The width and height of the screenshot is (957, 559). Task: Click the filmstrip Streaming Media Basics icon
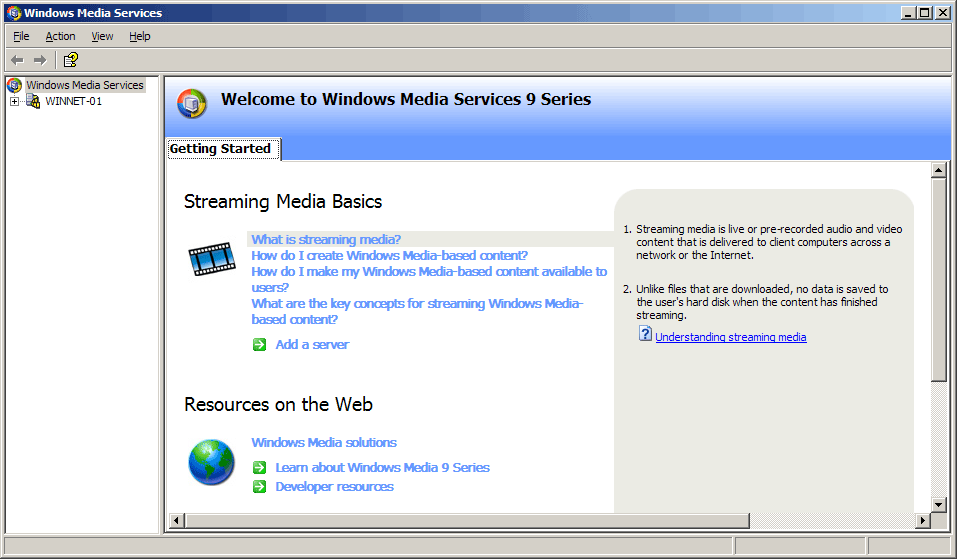click(x=212, y=259)
